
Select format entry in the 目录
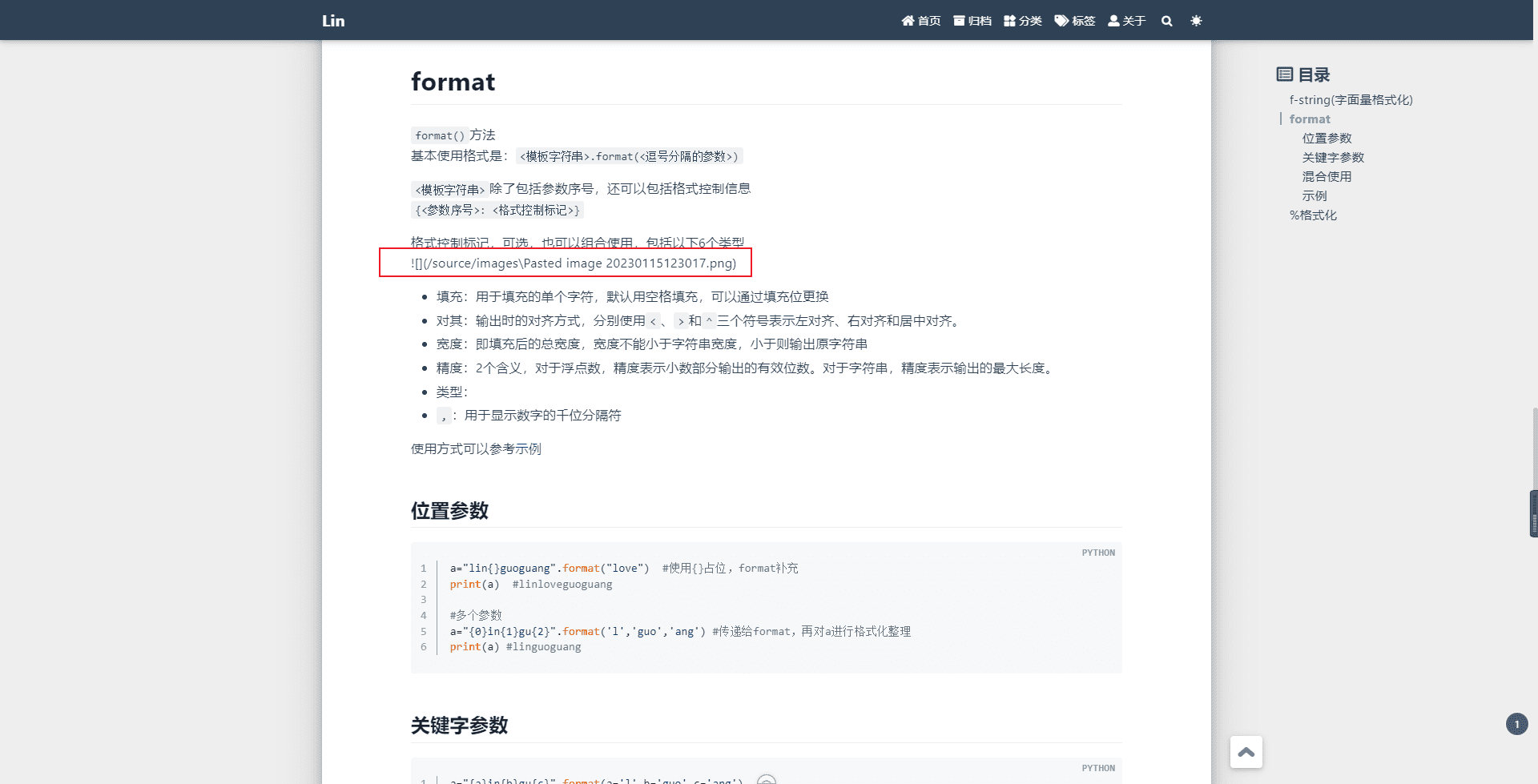click(1310, 119)
